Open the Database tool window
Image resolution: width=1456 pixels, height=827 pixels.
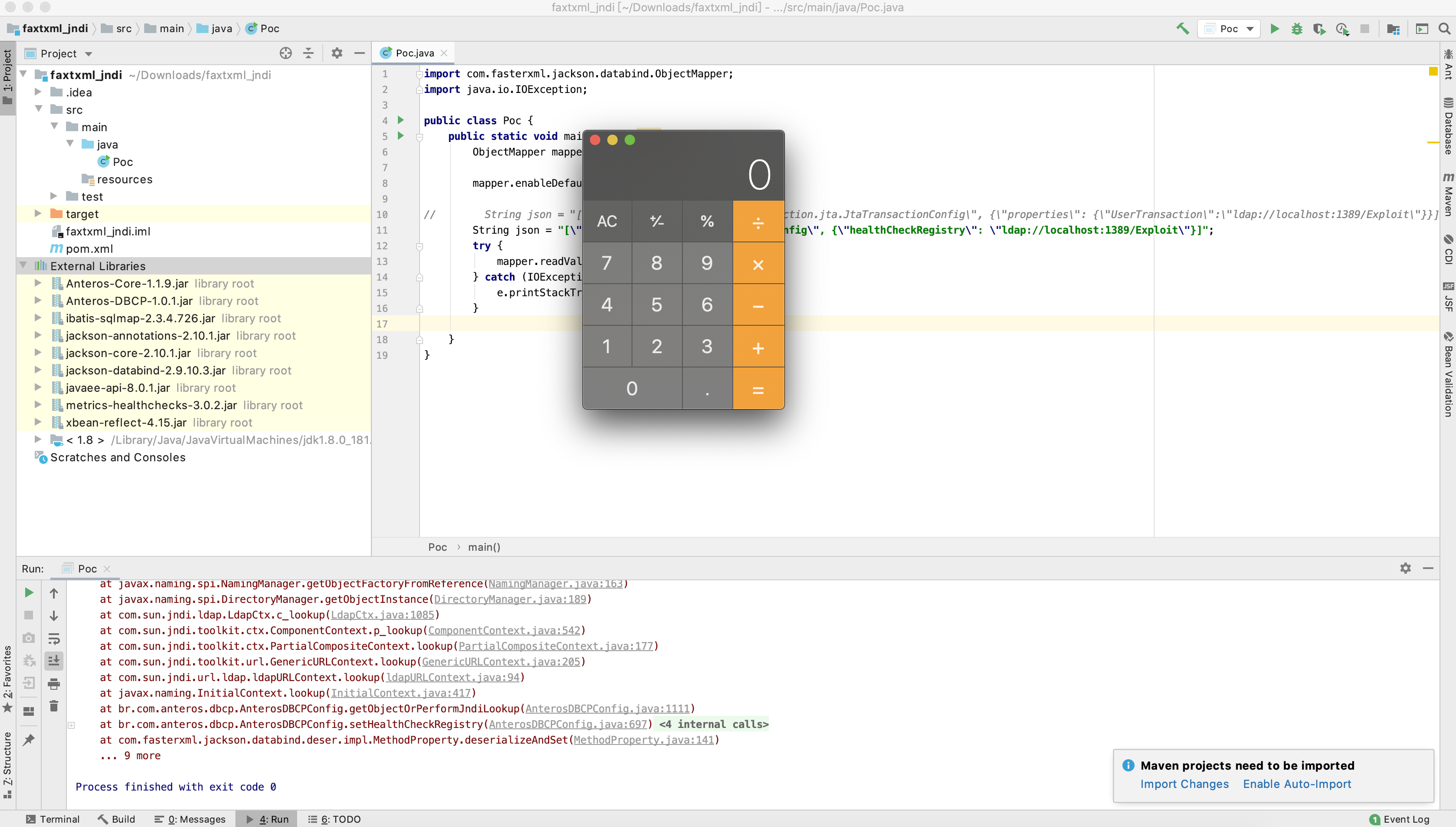pyautogui.click(x=1448, y=126)
